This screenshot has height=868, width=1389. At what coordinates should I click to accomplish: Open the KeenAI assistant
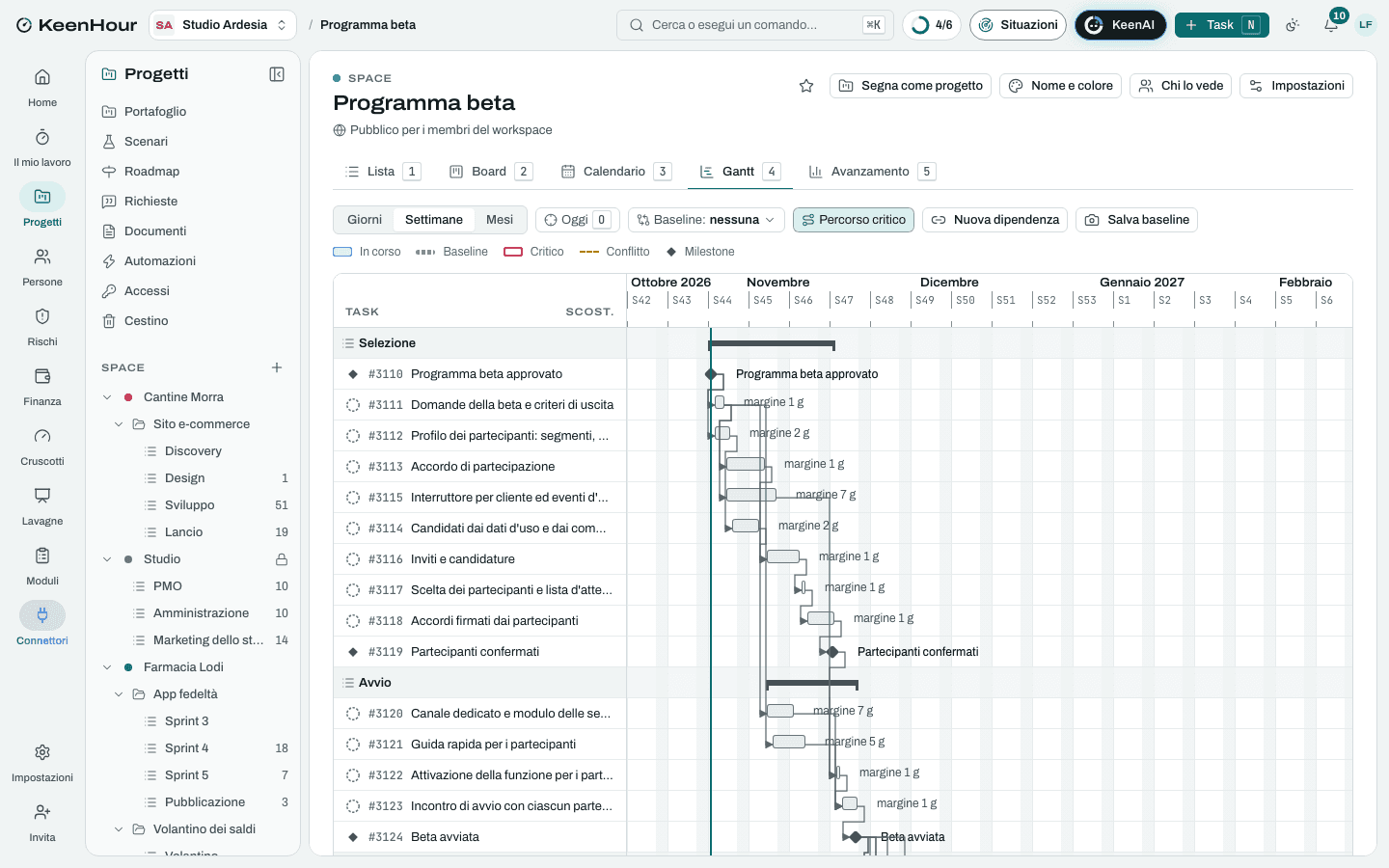1121,25
